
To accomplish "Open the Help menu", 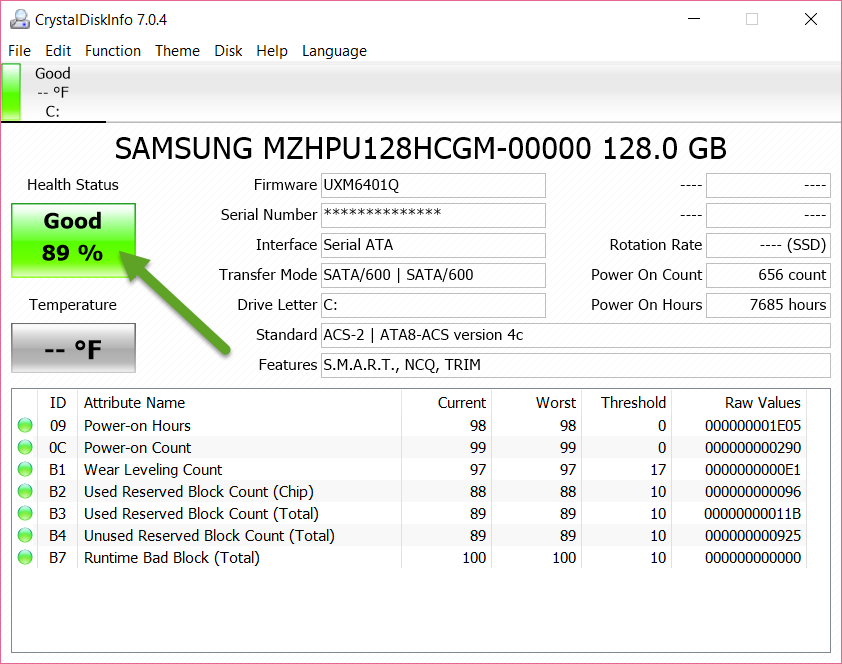I will point(272,51).
